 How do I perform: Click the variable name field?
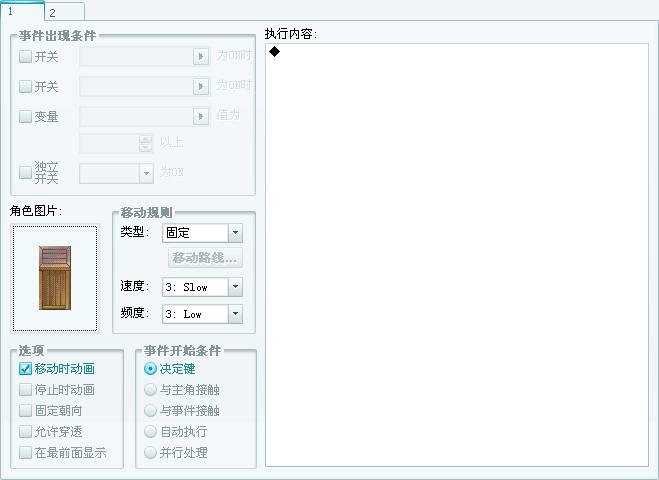pos(136,116)
